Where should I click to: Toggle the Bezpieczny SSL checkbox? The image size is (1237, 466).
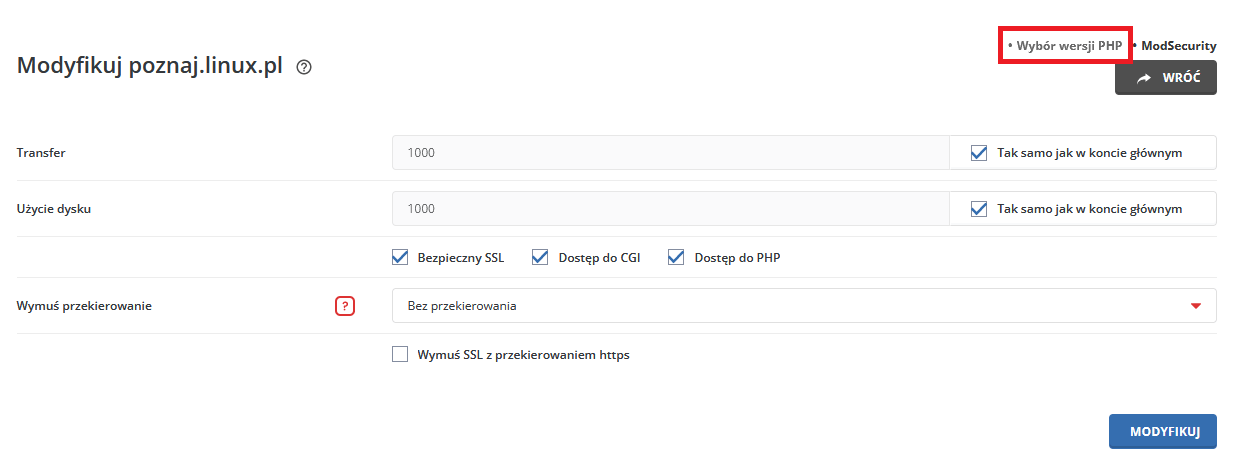[x=401, y=257]
